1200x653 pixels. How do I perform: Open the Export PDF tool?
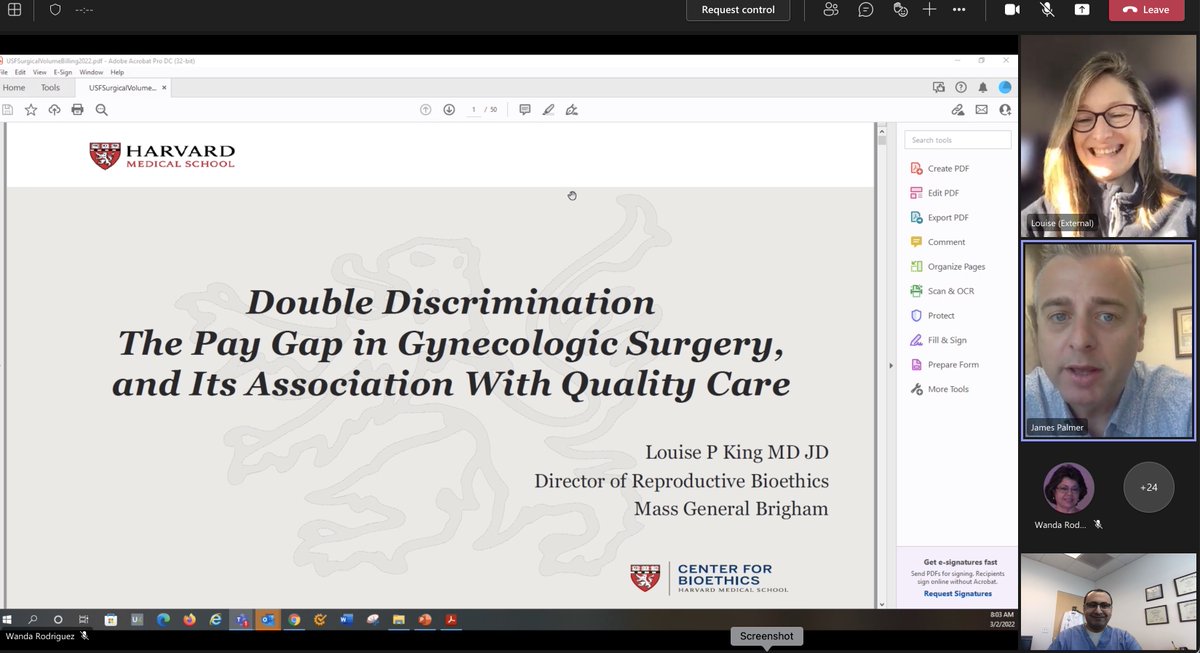click(940, 217)
